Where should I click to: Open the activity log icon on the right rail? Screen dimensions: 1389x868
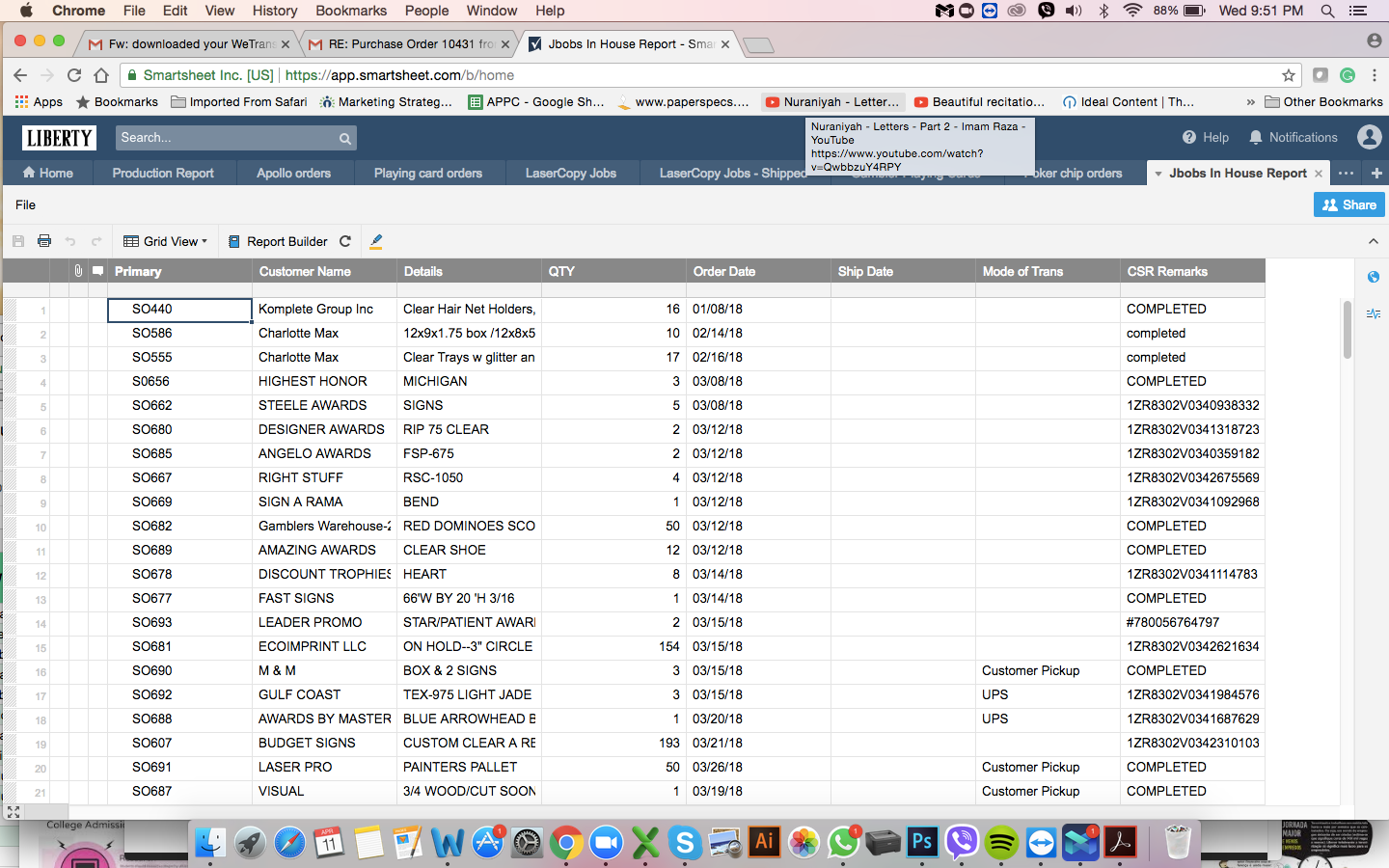(1374, 313)
